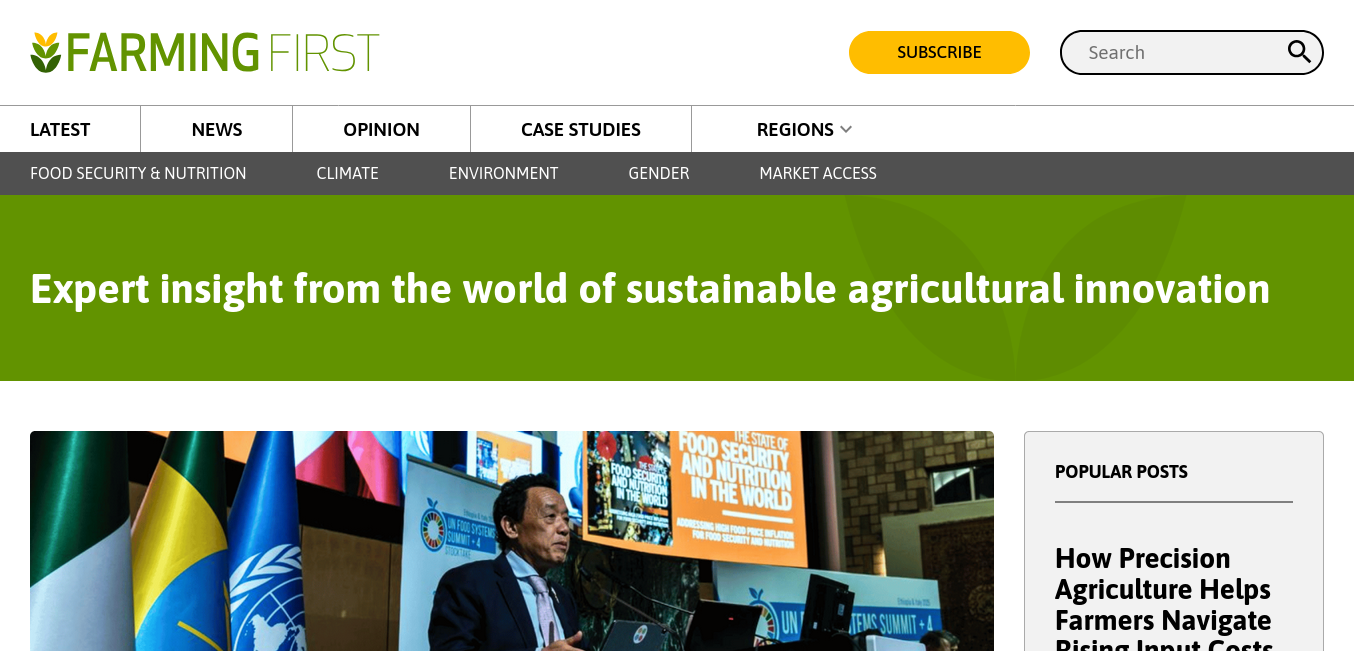The image size is (1366, 651).
Task: Click the Popular Posts heading
Action: pyautogui.click(x=1121, y=471)
